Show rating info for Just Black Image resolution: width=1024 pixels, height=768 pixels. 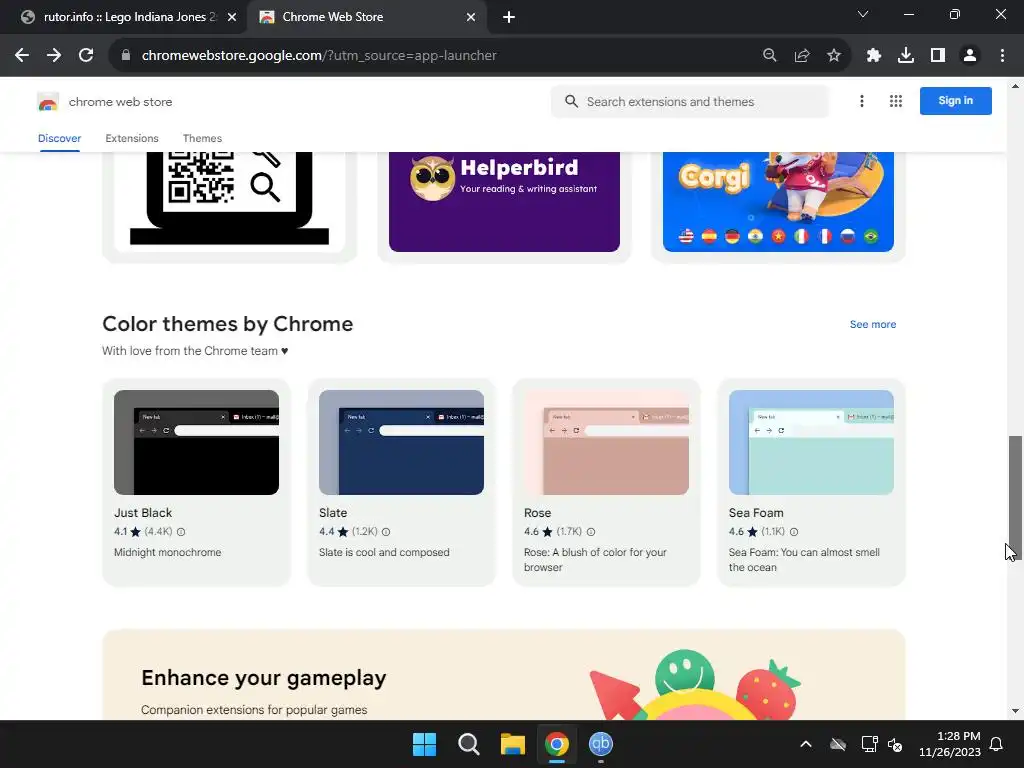point(181,532)
